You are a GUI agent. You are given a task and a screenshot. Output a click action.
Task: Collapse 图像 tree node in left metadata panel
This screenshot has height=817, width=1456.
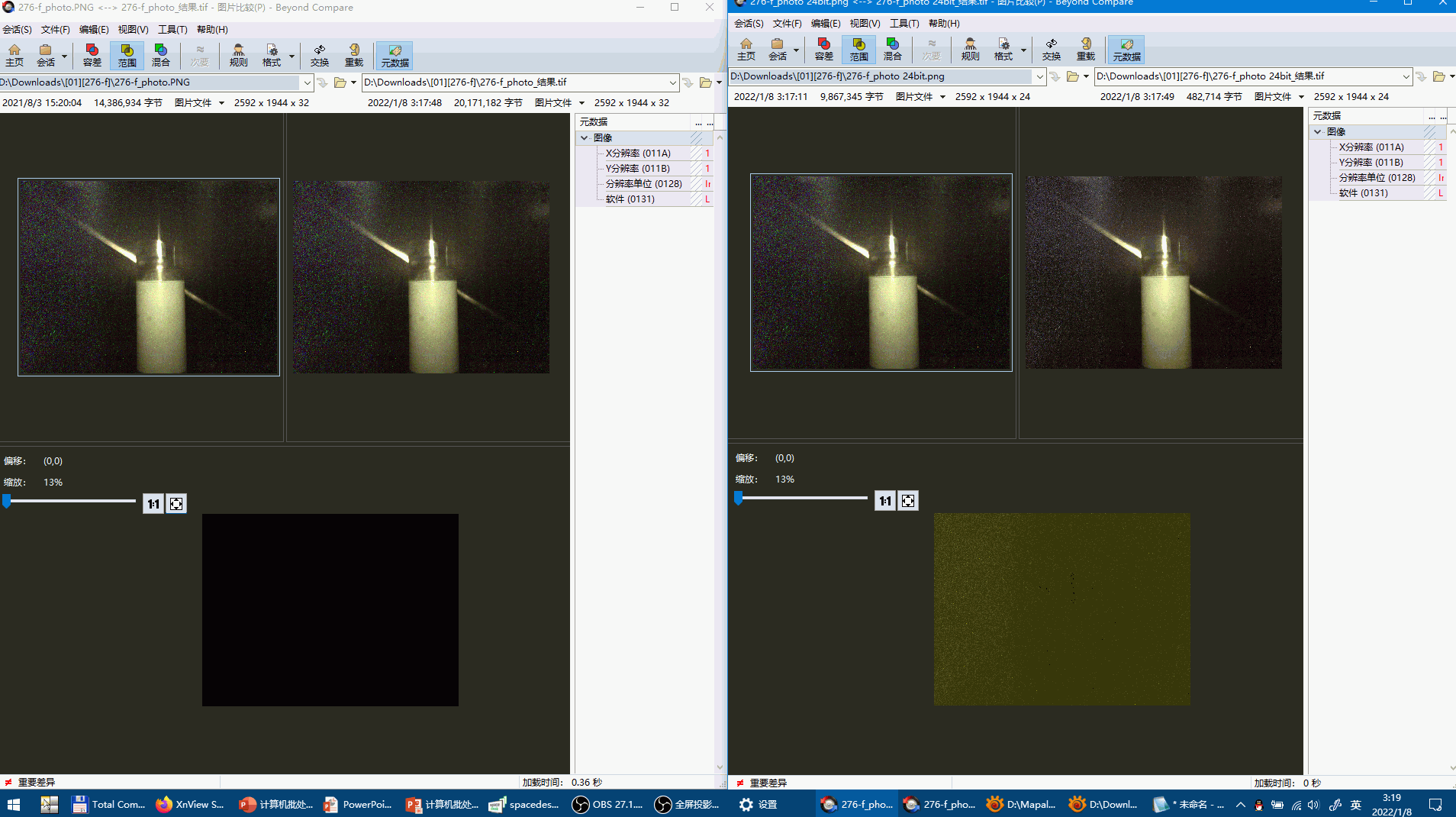(585, 138)
